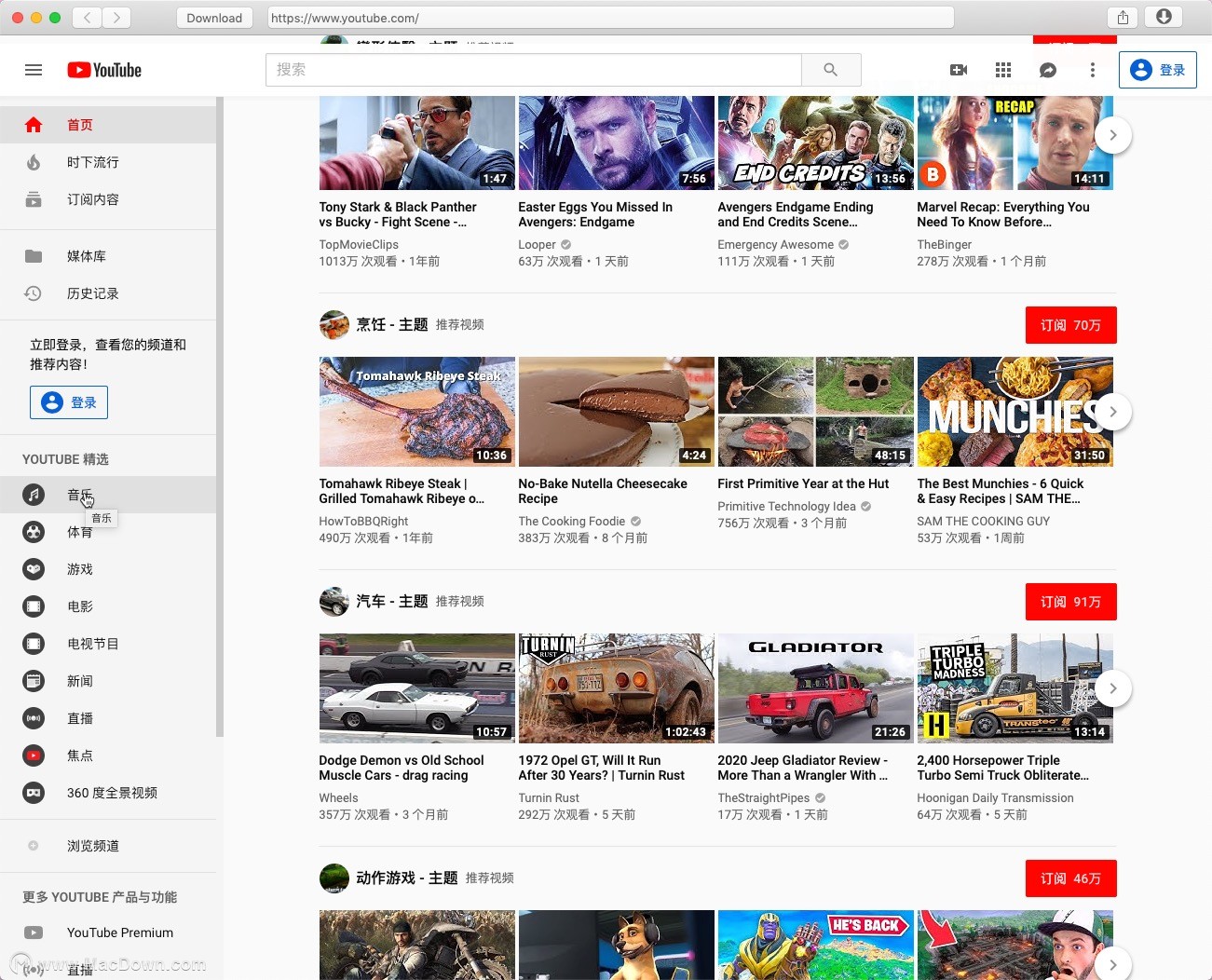Click the search magnifier button
This screenshot has height=980, width=1212.
pos(831,70)
